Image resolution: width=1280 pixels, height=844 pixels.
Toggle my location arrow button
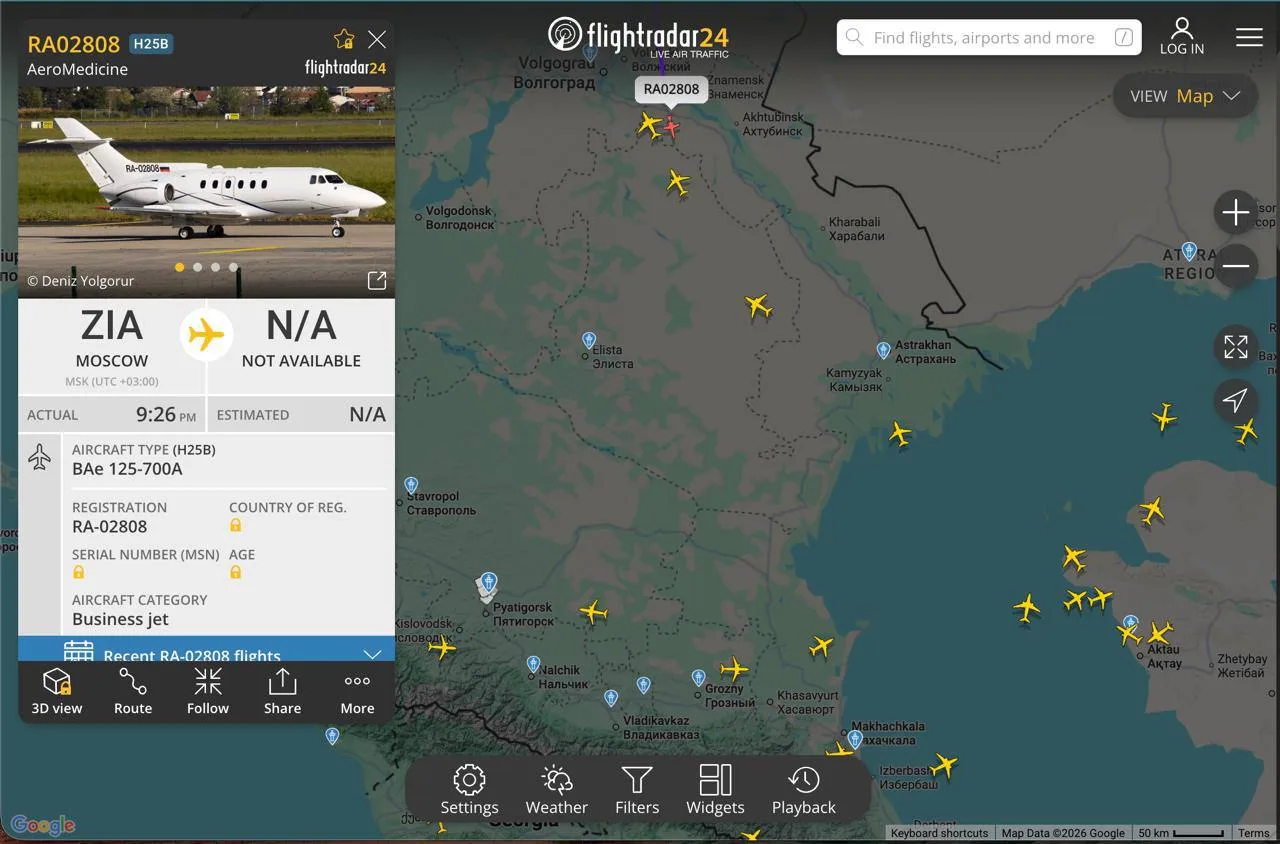coord(1235,401)
